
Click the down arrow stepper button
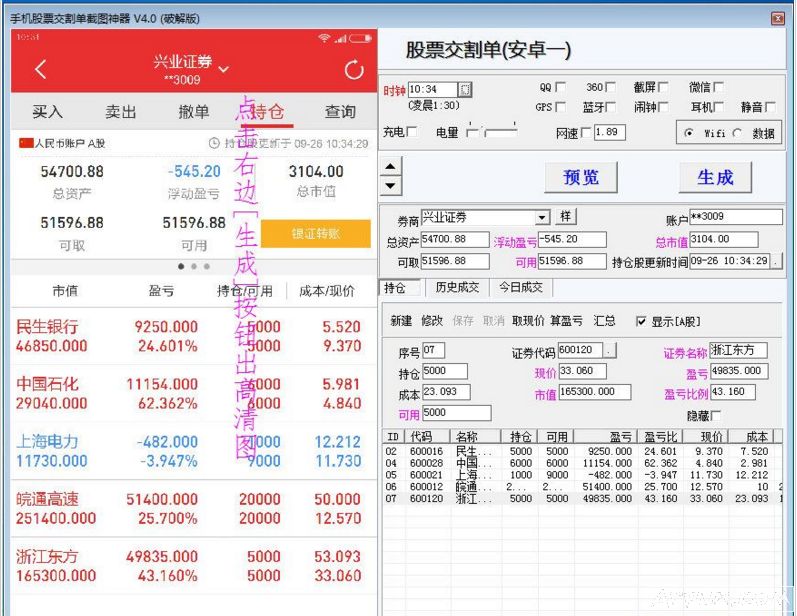[390, 186]
